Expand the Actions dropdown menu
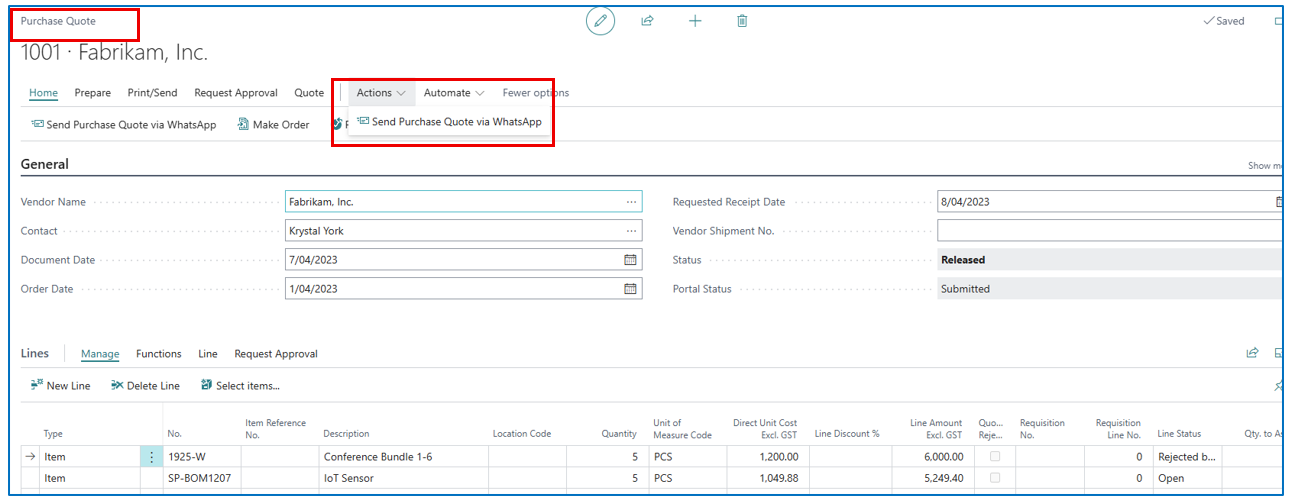Image resolution: width=1294 pixels, height=500 pixels. click(x=381, y=93)
